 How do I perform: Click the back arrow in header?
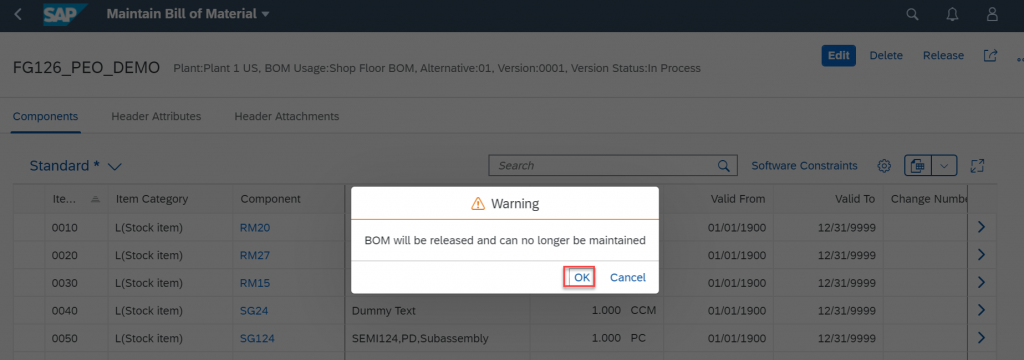18,14
